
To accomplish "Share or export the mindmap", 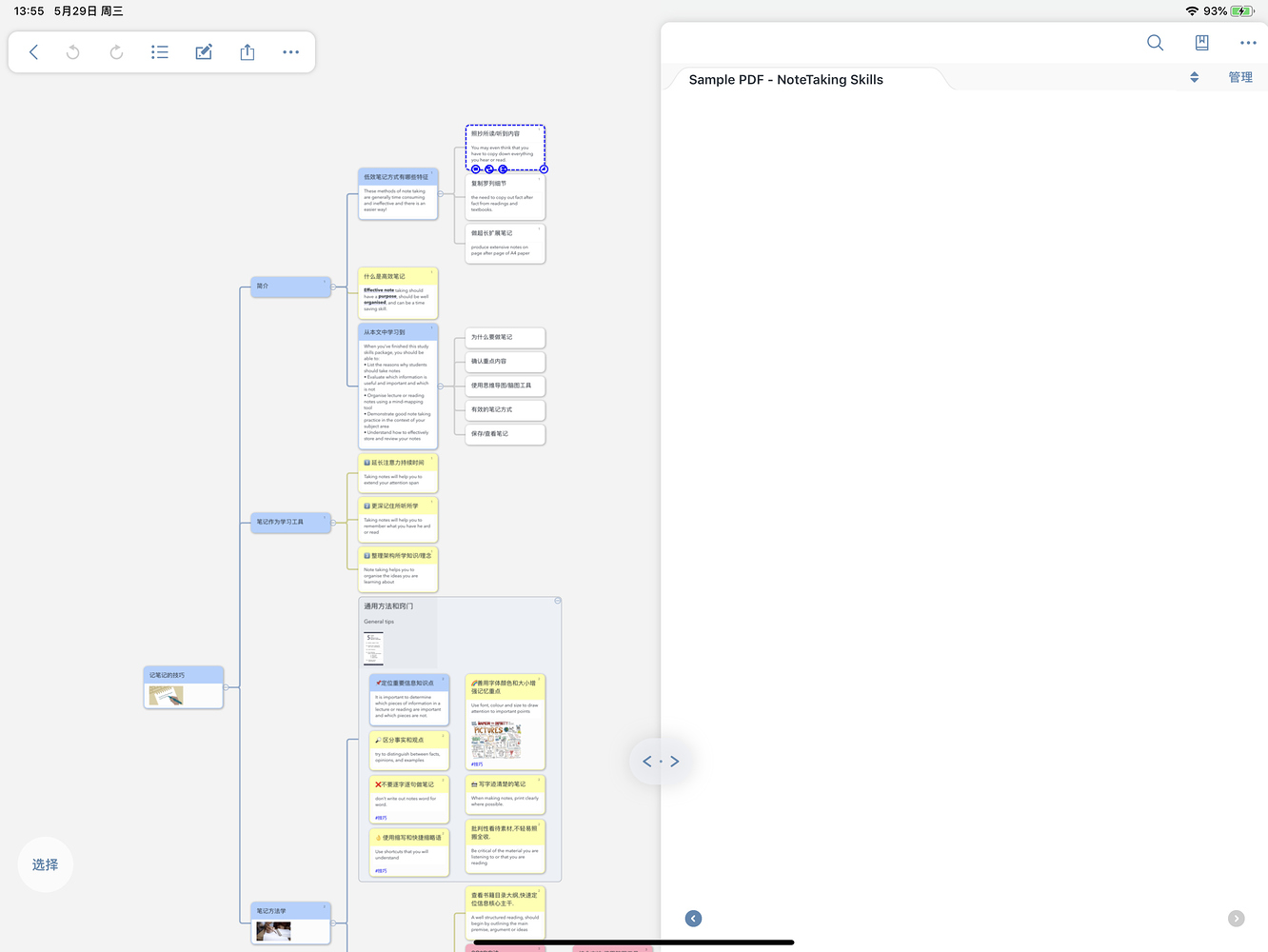I will point(248,52).
